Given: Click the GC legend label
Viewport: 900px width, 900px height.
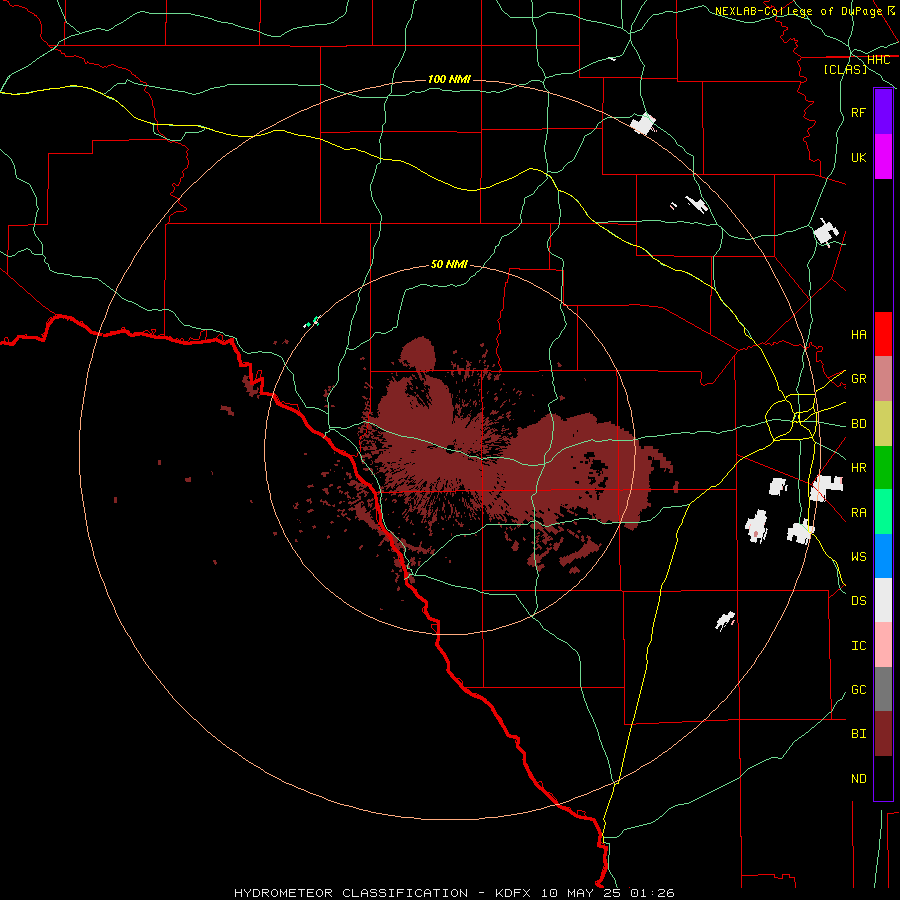Looking at the screenshot, I should 858,690.
